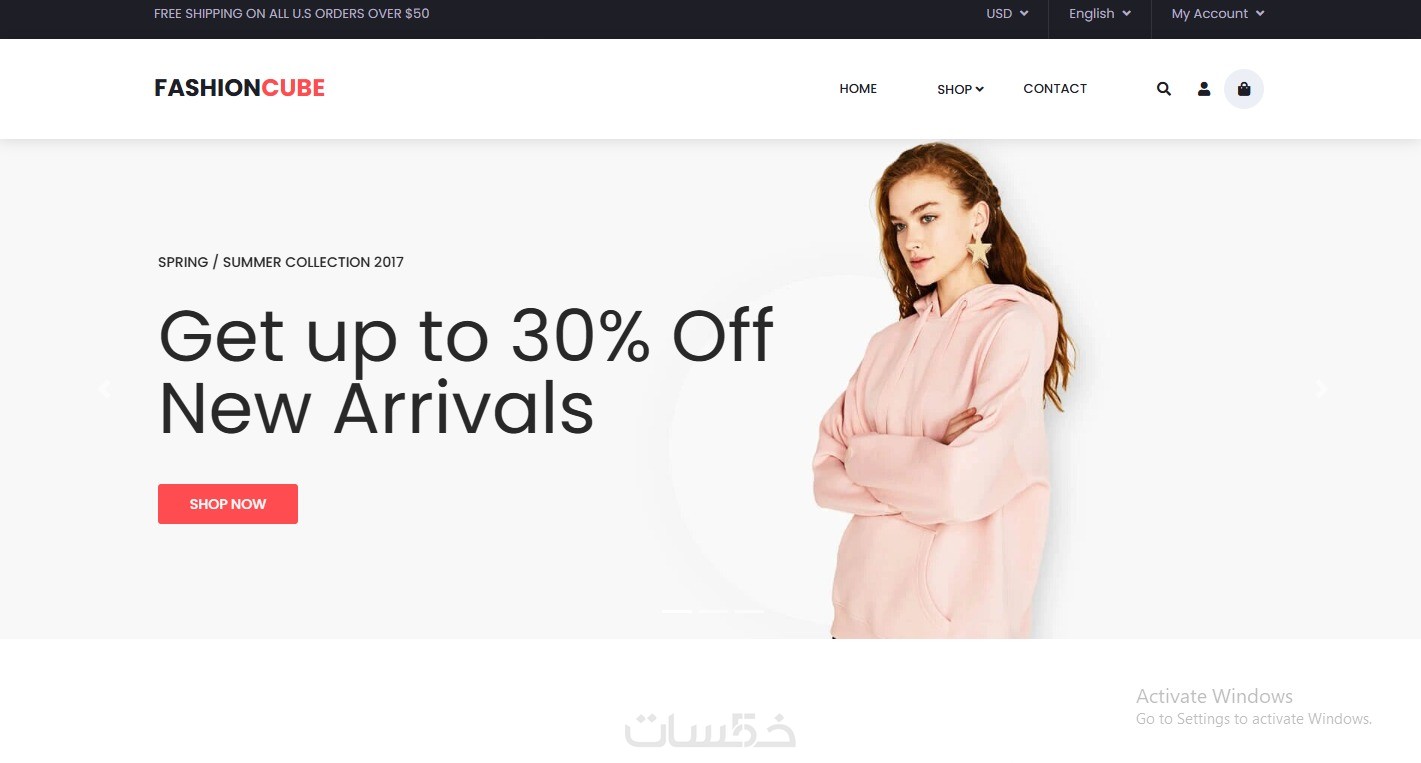The width and height of the screenshot is (1421, 763).
Task: Open the shopping bag cart icon
Action: tap(1244, 89)
